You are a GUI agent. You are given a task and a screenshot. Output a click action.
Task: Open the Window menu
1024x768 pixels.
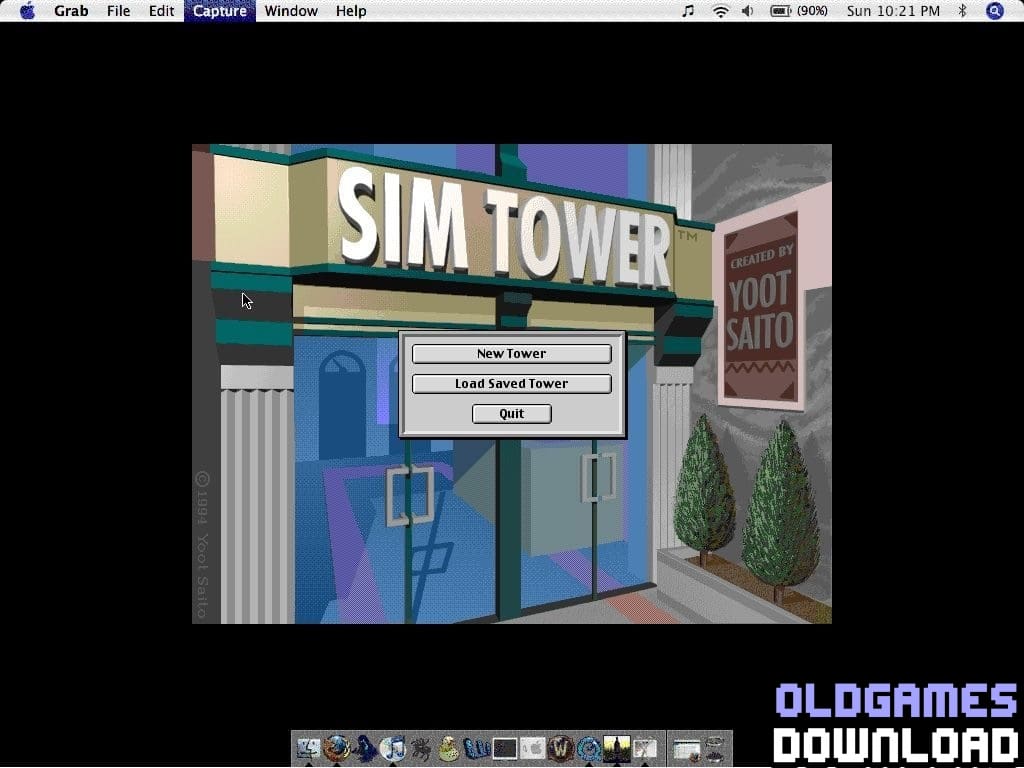coord(291,11)
